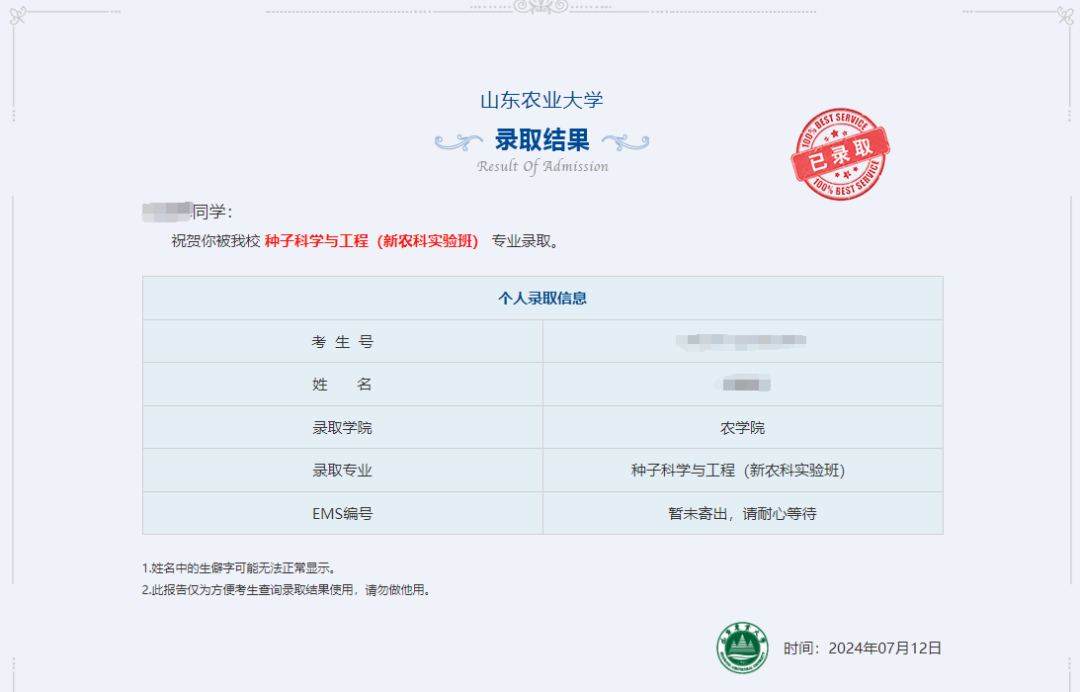Image resolution: width=1080 pixels, height=692 pixels.
Task: Select the 暂未寄出，请耐心等待 text
Action: [742, 514]
